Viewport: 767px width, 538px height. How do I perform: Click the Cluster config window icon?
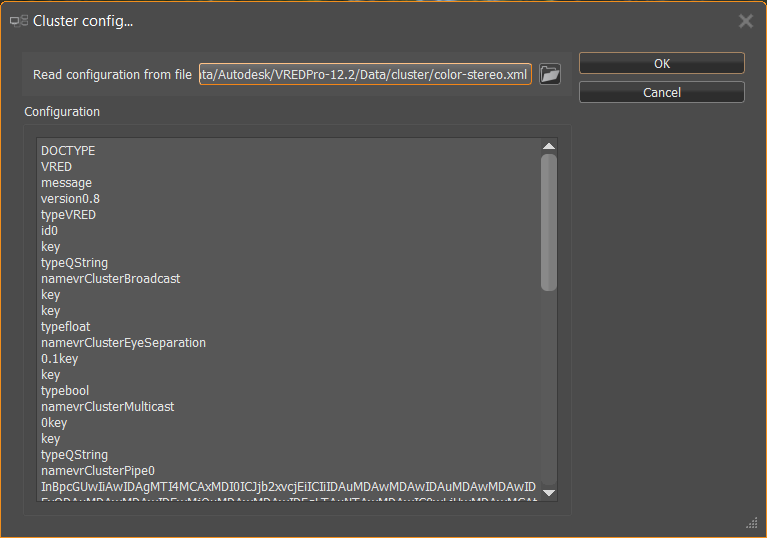(x=19, y=21)
